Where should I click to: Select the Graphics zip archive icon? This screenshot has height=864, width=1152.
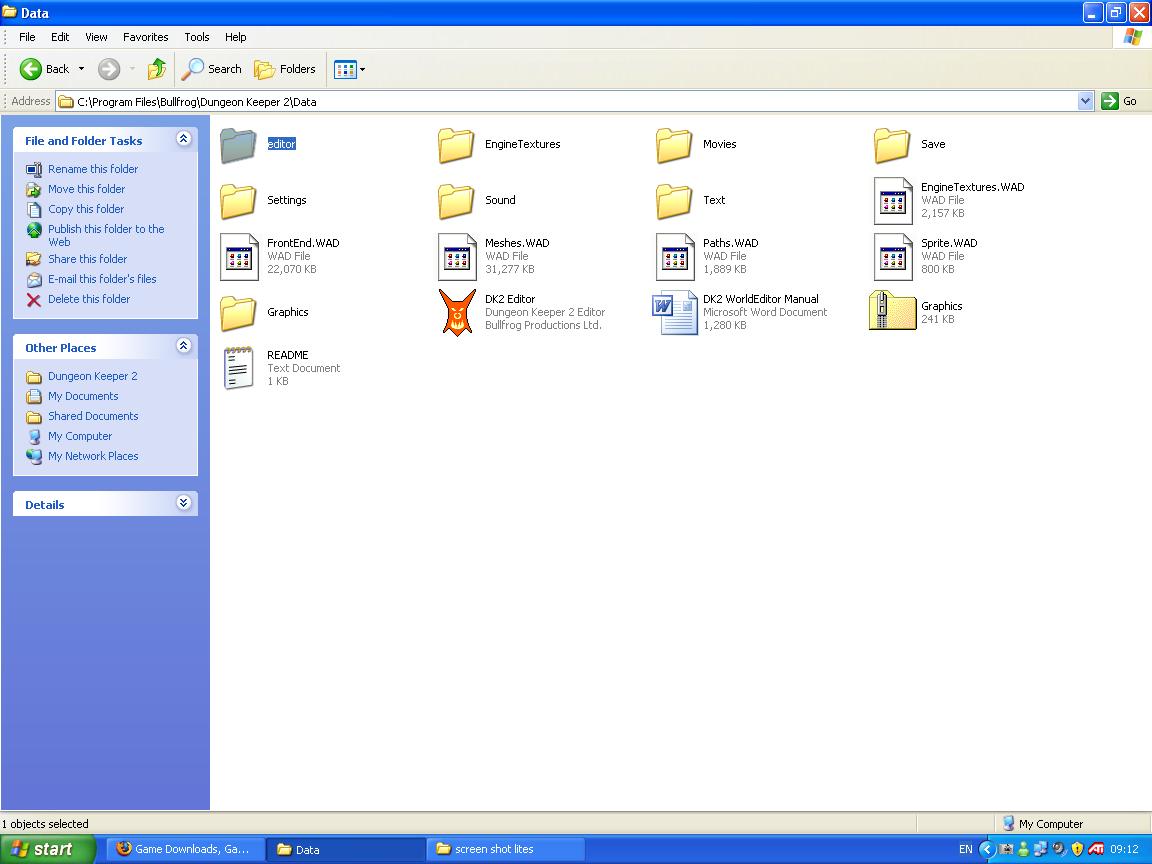[892, 312]
